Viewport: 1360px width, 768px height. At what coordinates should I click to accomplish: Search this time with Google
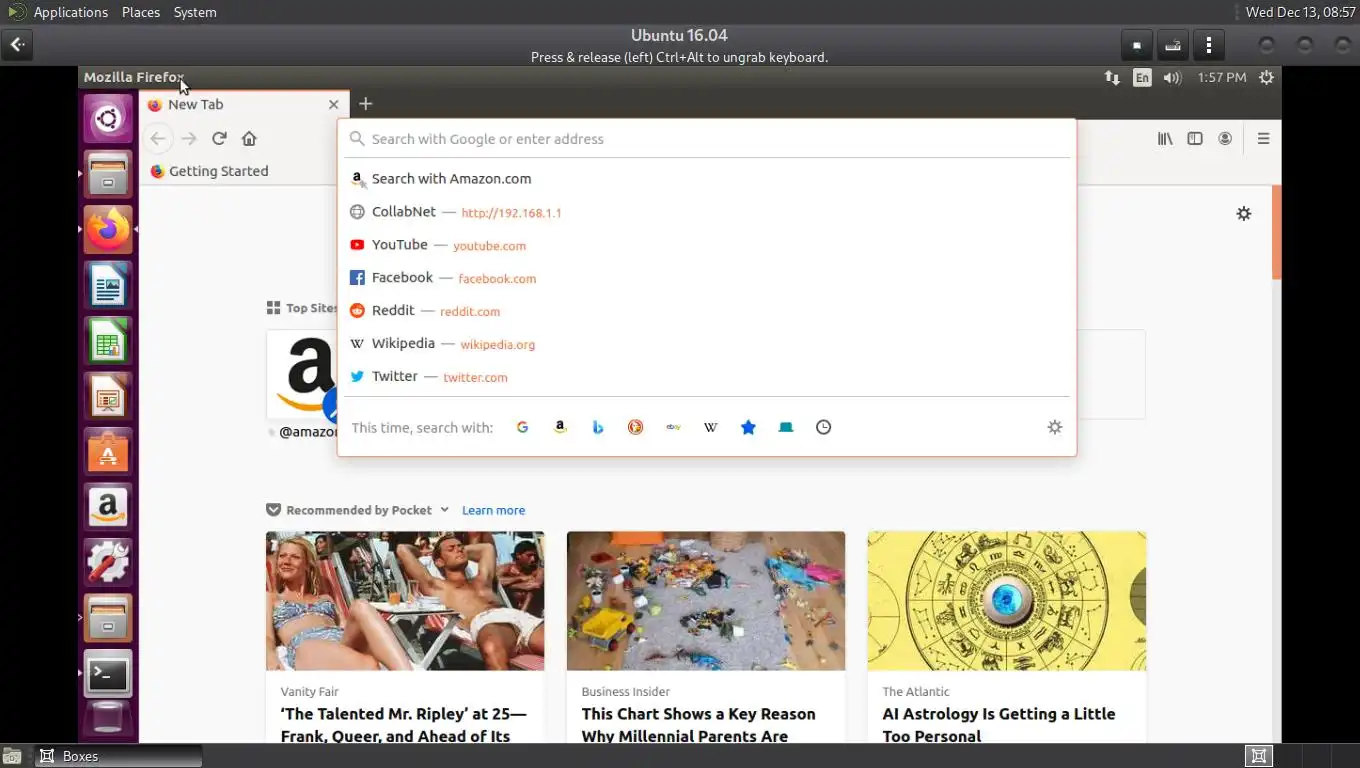click(x=522, y=427)
